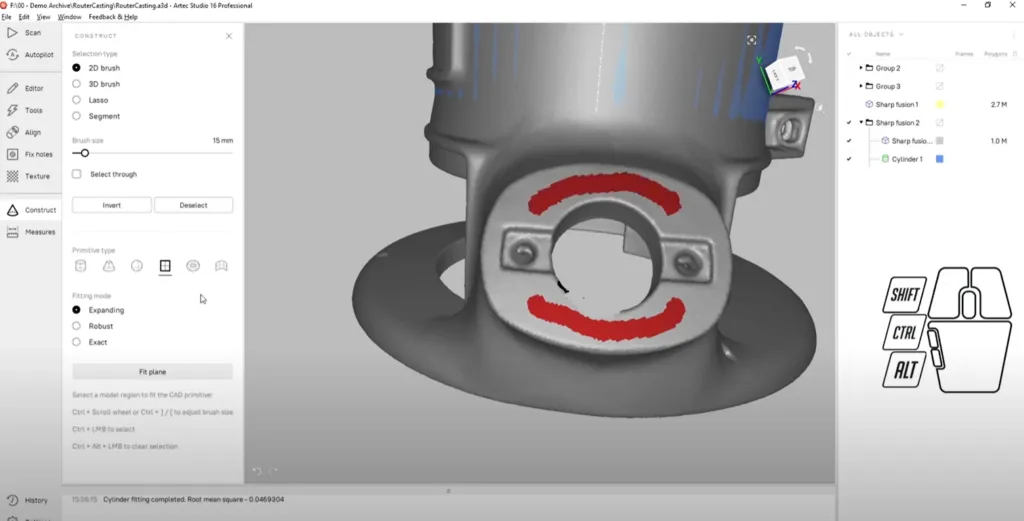Toggle the visibility checkmark for Cylinder 1
Image resolution: width=1024 pixels, height=521 pixels.
pyautogui.click(x=849, y=159)
